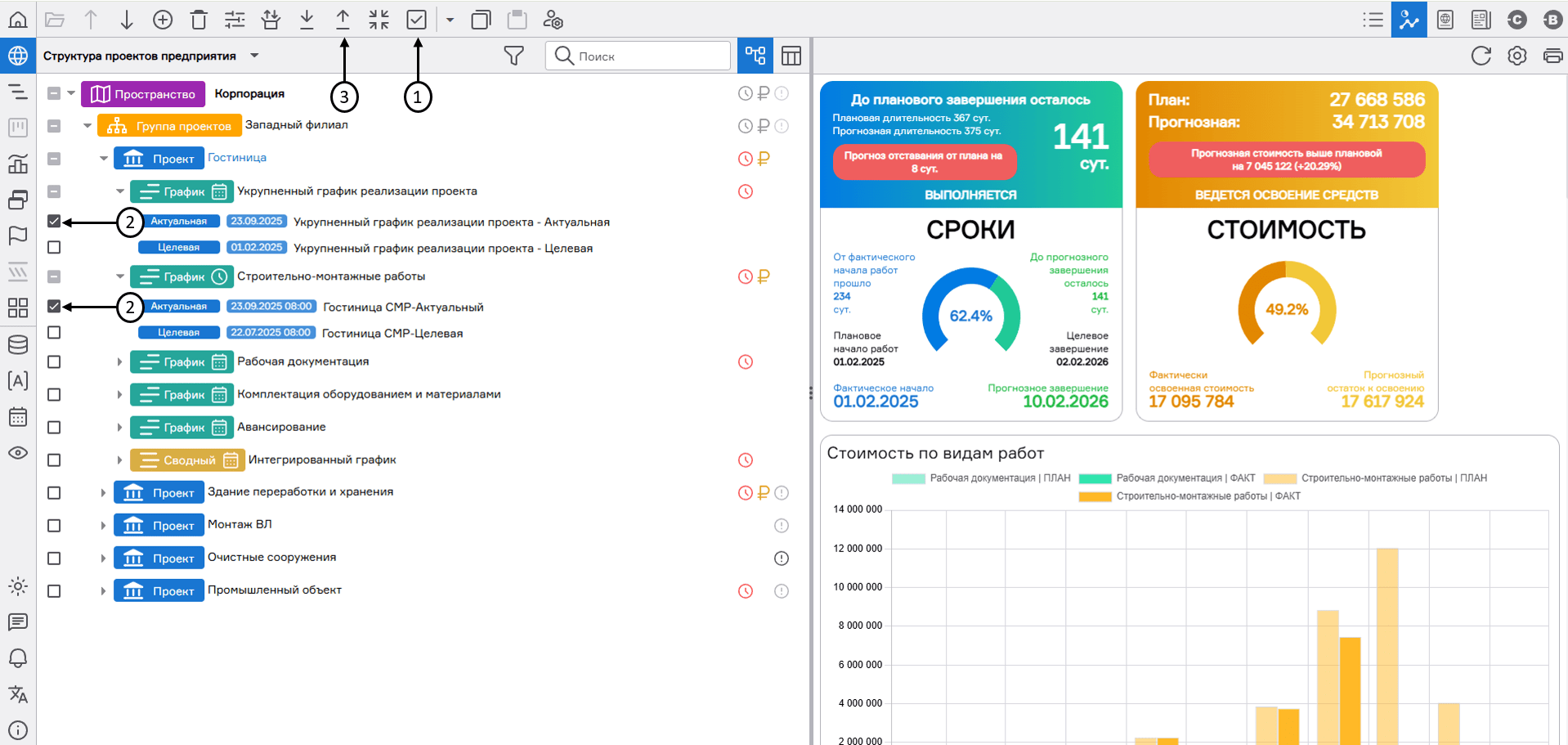The width and height of the screenshot is (1568, 745).
Task: Open dashboard settings gear icon
Action: tap(1516, 56)
